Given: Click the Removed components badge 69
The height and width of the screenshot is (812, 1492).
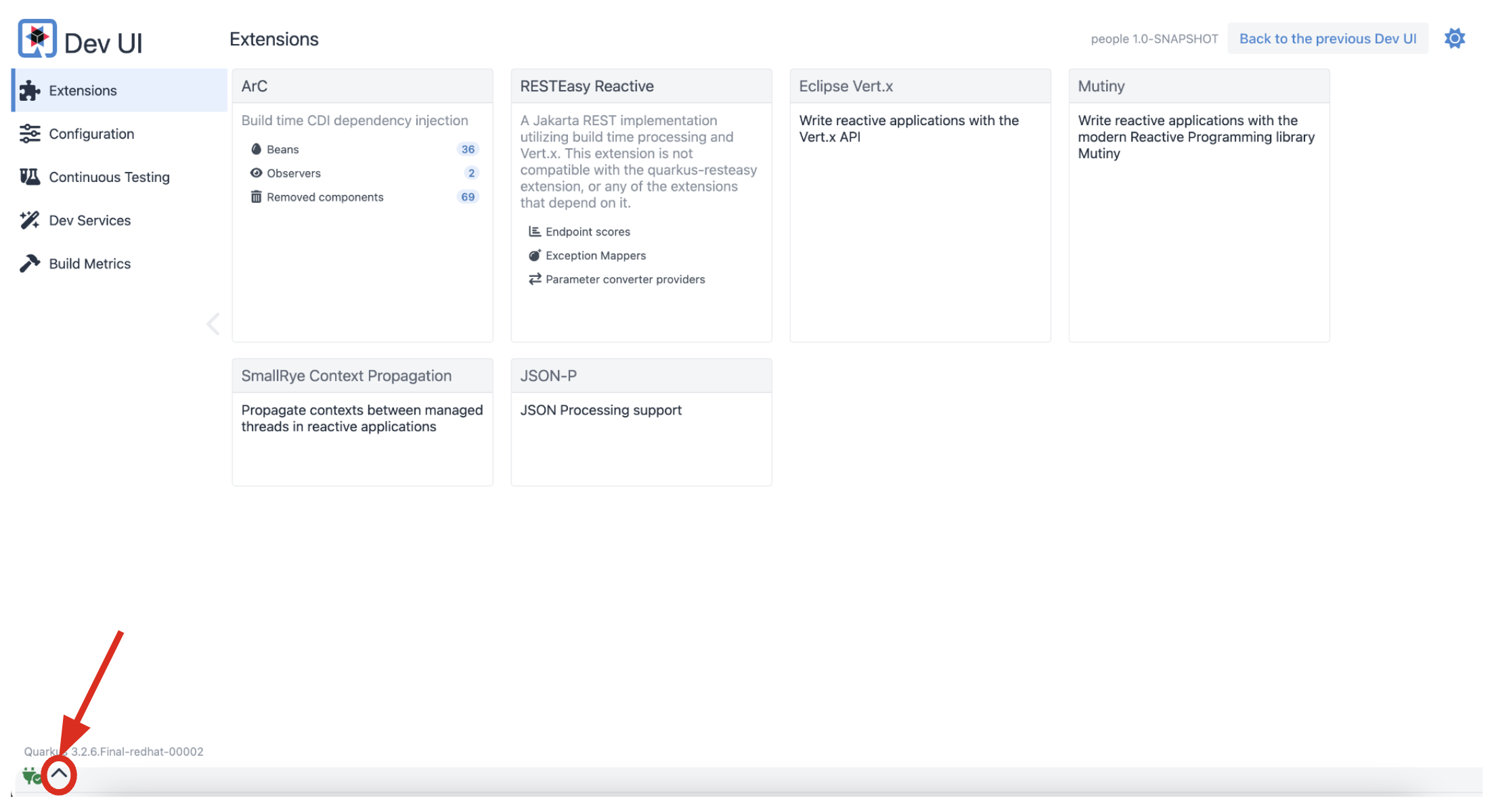Looking at the screenshot, I should [468, 196].
